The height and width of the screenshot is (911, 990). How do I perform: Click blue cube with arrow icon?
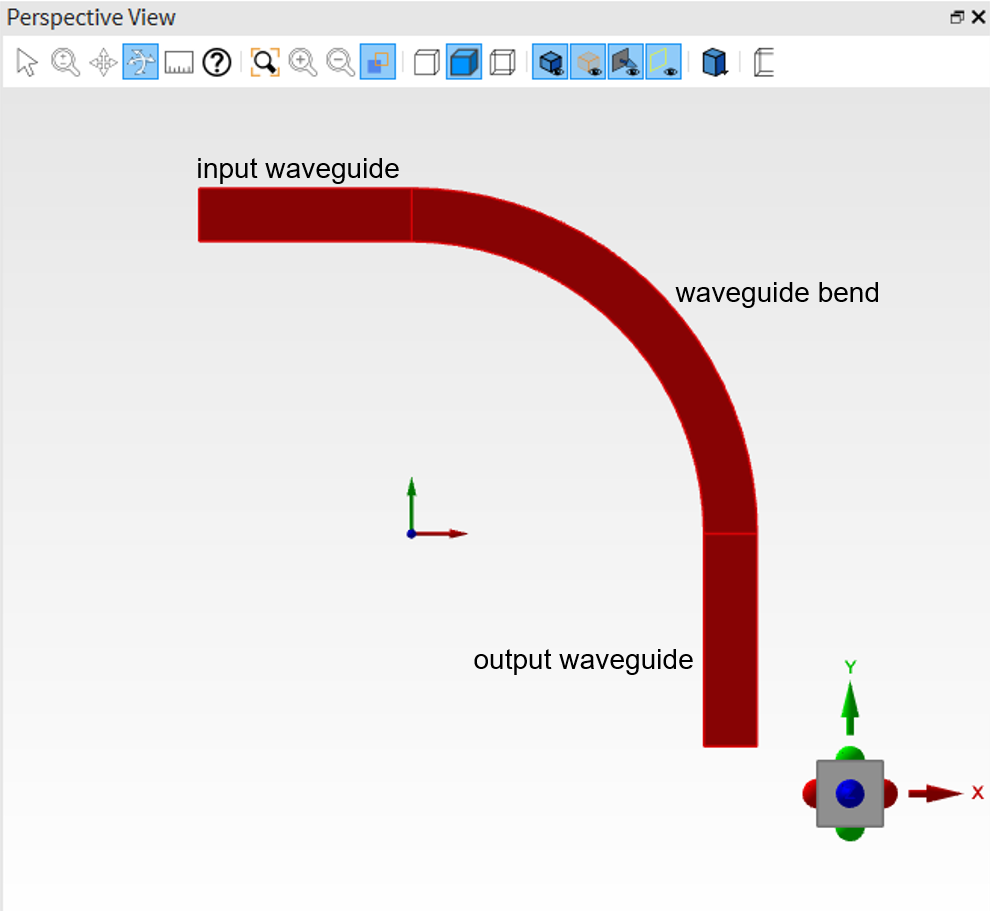point(715,63)
